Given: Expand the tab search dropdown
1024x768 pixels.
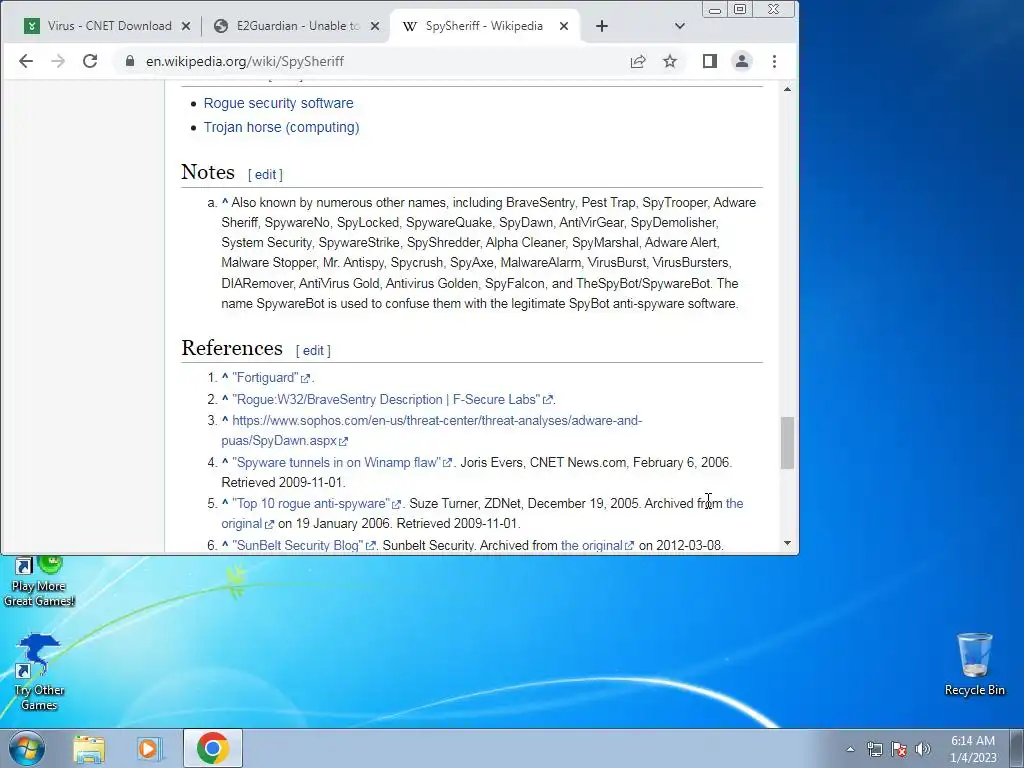Looking at the screenshot, I should tap(680, 26).
